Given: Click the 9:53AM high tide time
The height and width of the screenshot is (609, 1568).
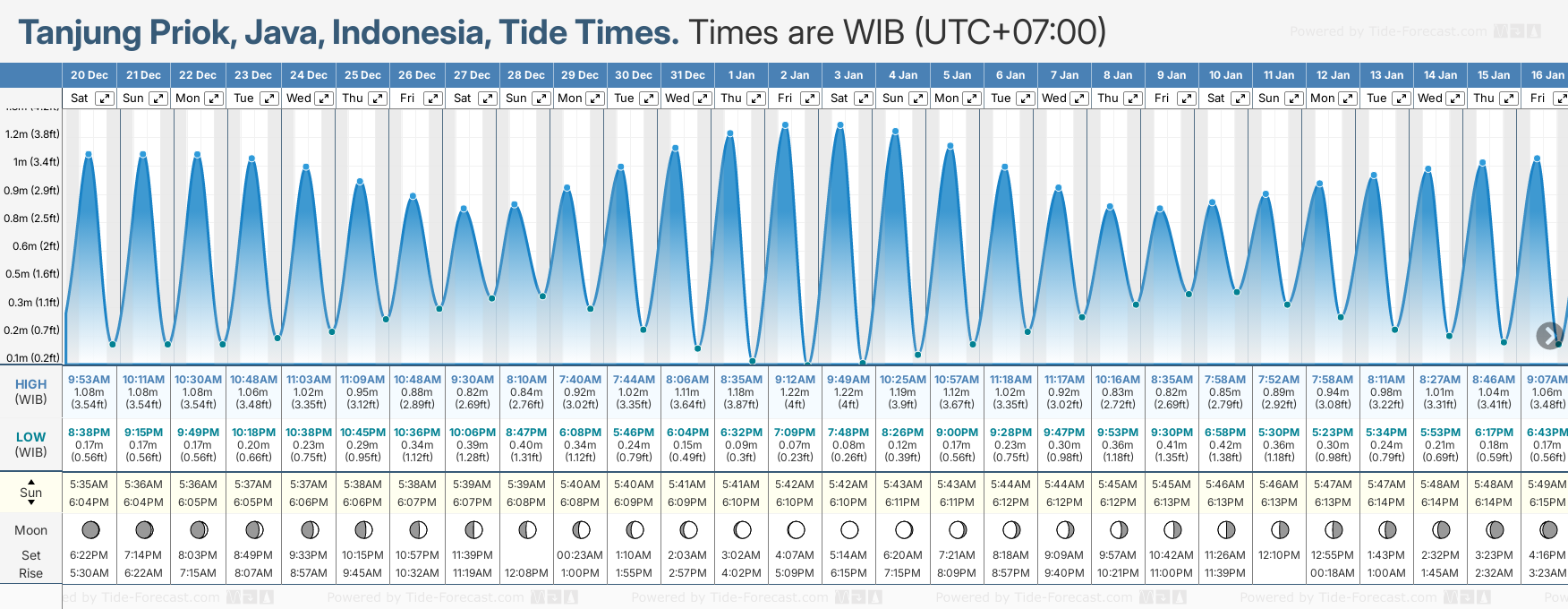Looking at the screenshot, I should click(89, 380).
